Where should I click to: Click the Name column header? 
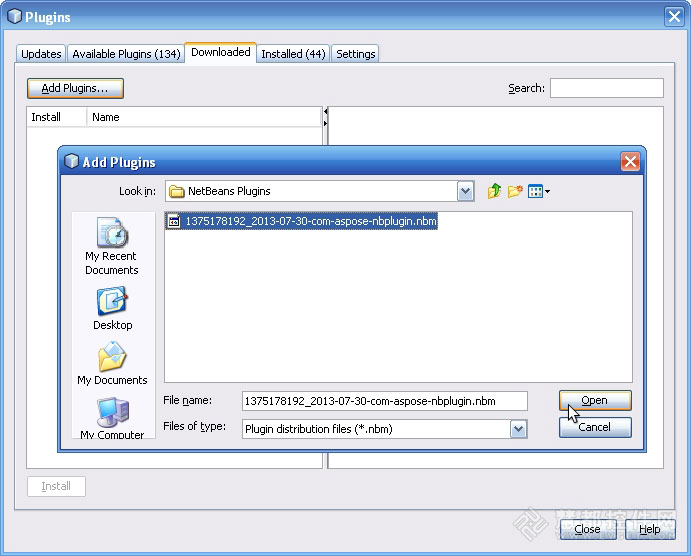click(x=204, y=117)
